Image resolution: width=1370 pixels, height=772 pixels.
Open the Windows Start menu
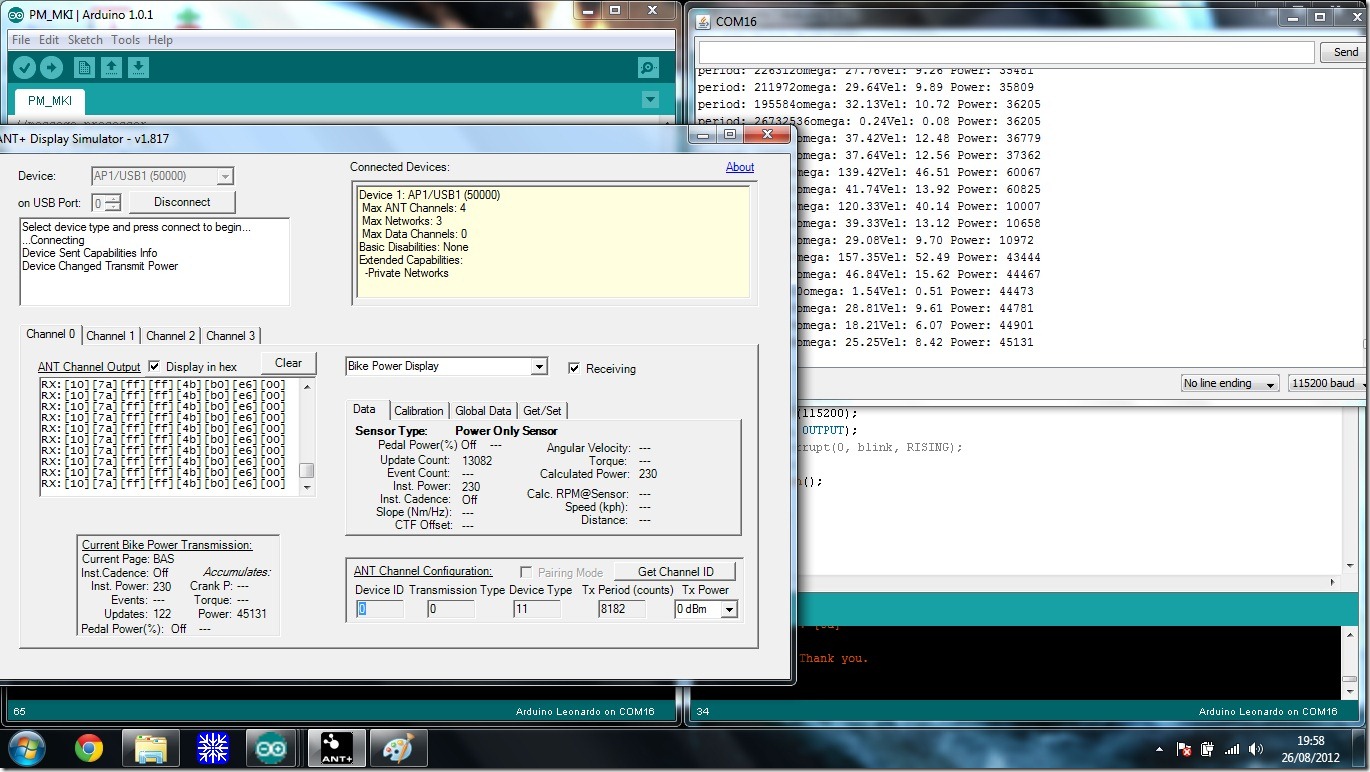tap(25, 748)
